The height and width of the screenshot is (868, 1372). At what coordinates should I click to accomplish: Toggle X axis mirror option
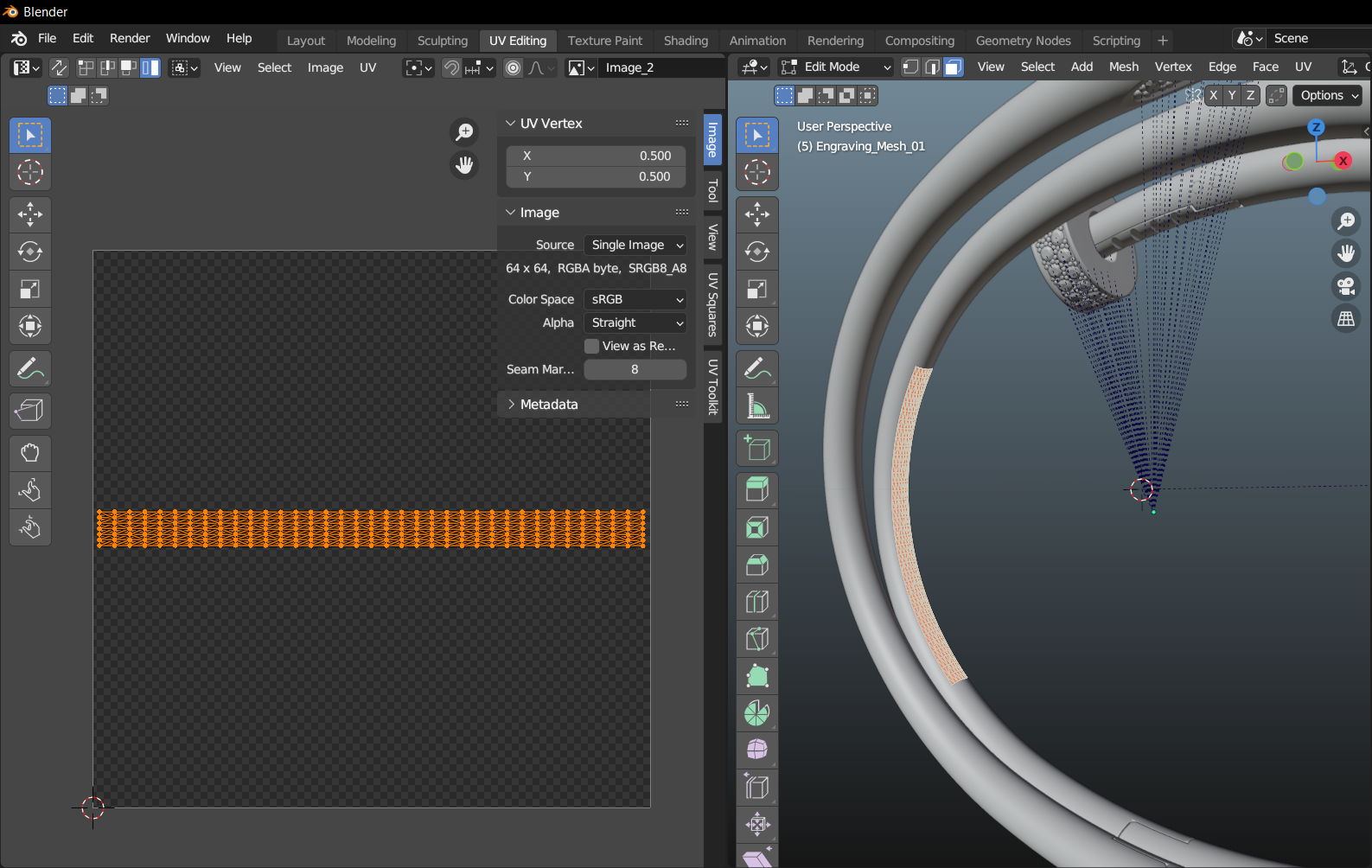click(1213, 96)
